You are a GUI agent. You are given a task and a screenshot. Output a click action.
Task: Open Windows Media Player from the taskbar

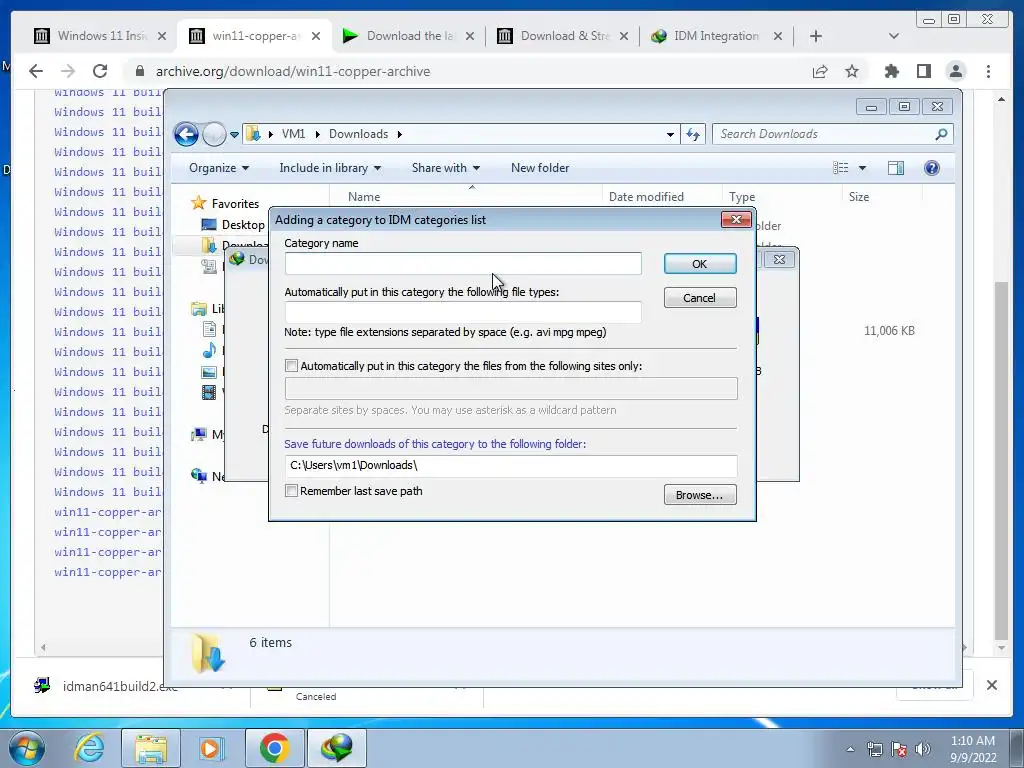point(211,748)
